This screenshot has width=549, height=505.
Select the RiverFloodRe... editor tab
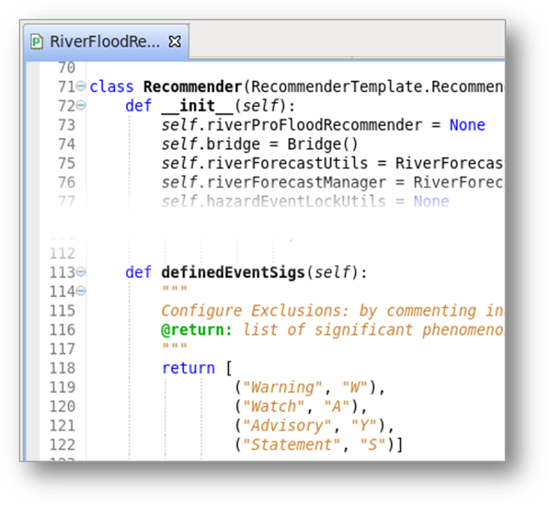click(x=106, y=42)
